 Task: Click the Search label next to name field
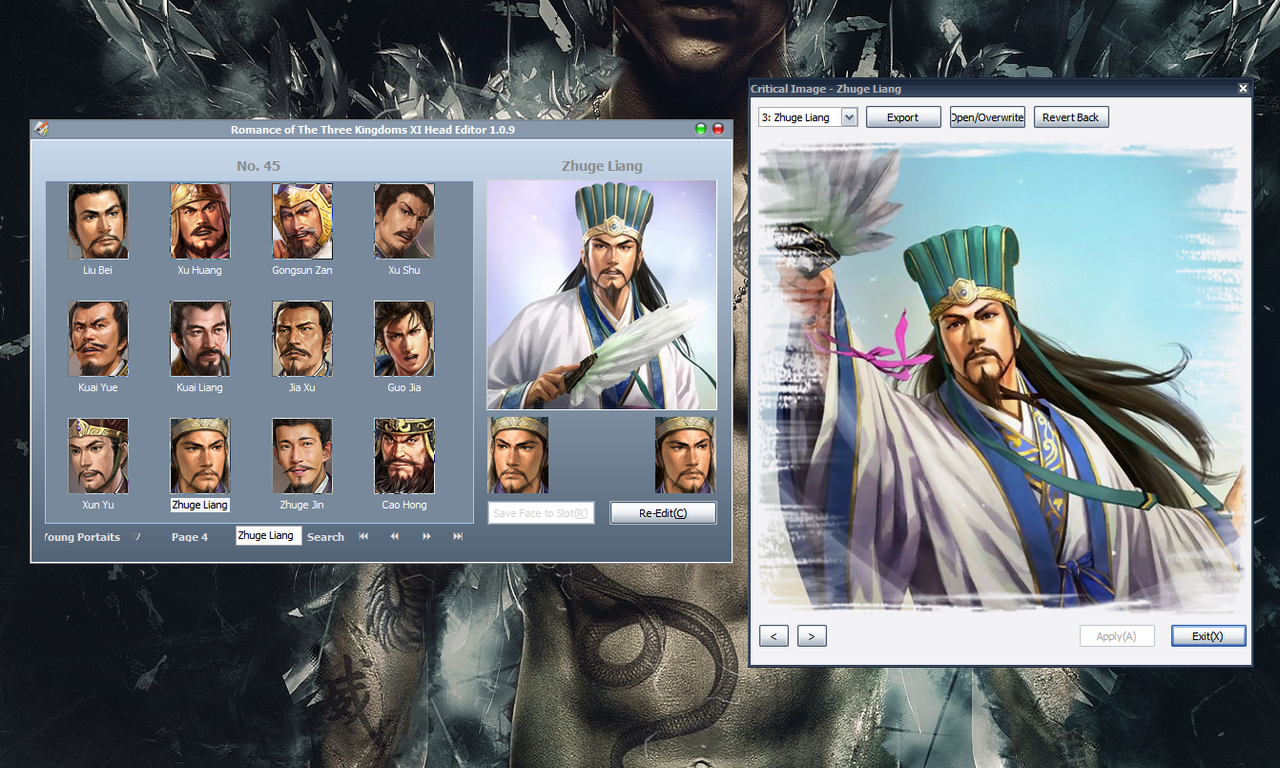(325, 537)
